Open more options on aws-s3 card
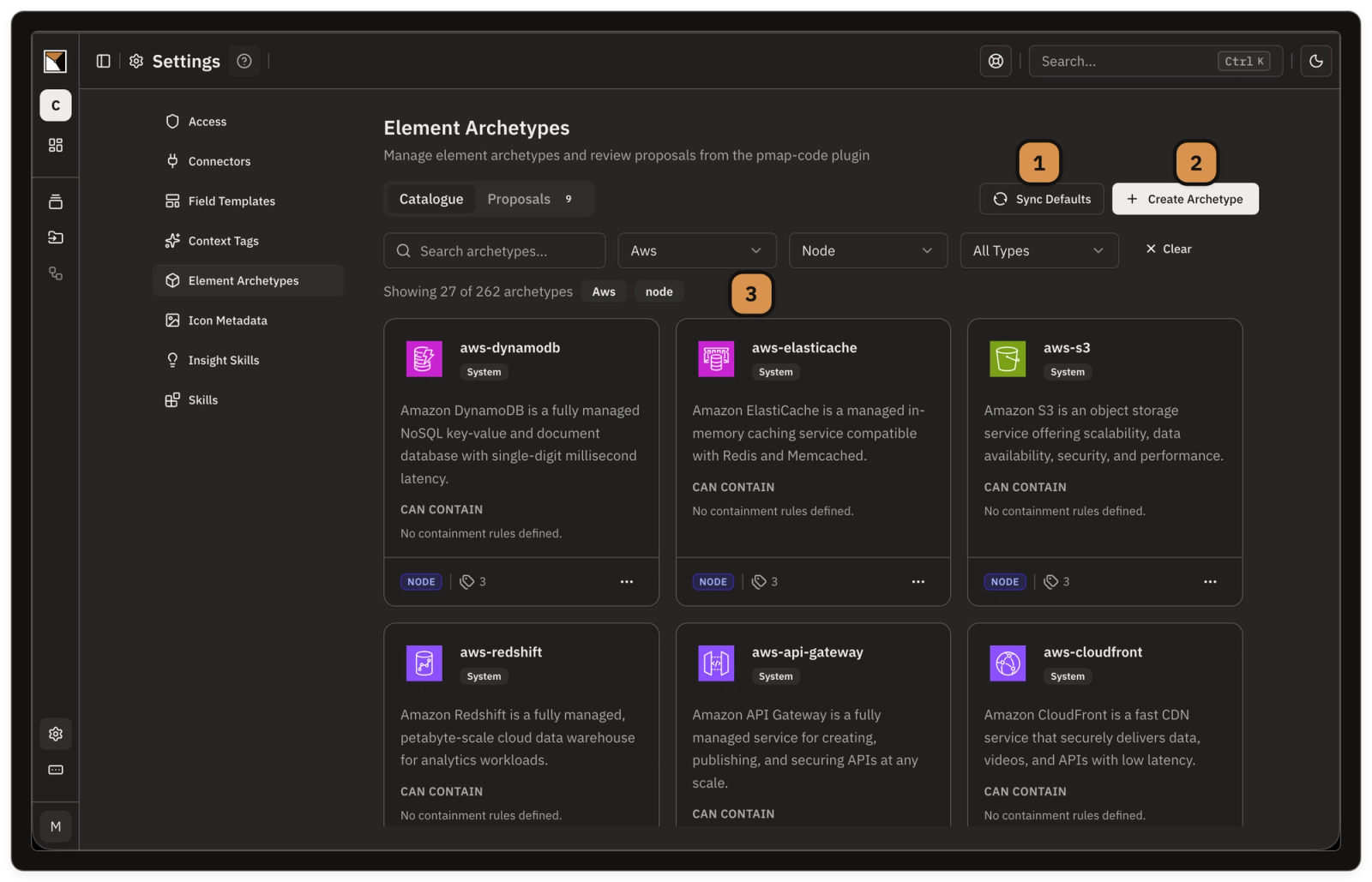1372x882 pixels. click(1210, 582)
